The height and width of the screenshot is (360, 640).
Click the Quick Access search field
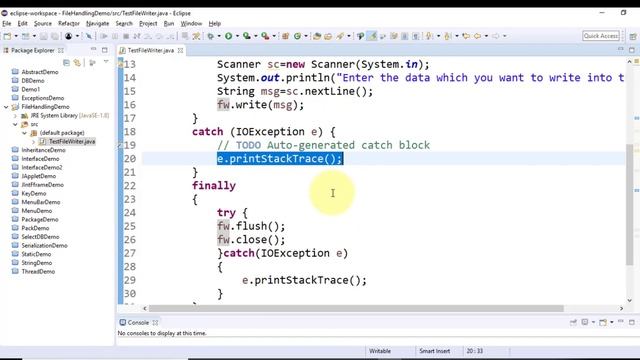601,36
